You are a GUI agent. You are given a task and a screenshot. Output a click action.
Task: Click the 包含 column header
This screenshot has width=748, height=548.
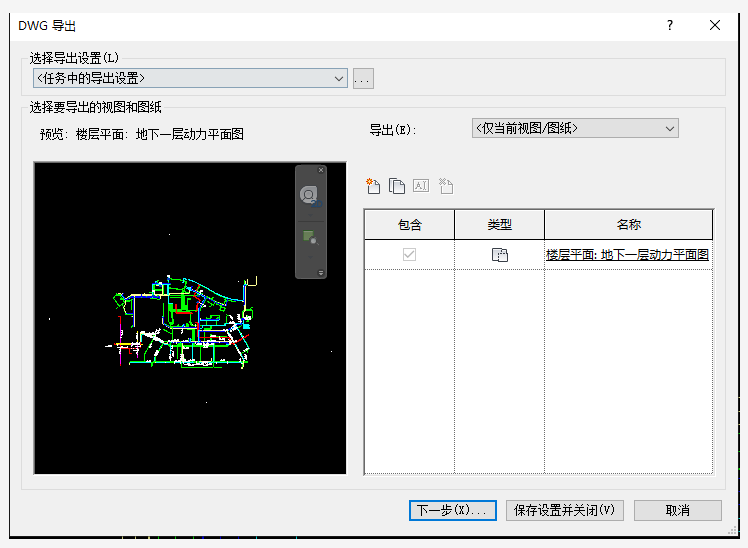[409, 225]
